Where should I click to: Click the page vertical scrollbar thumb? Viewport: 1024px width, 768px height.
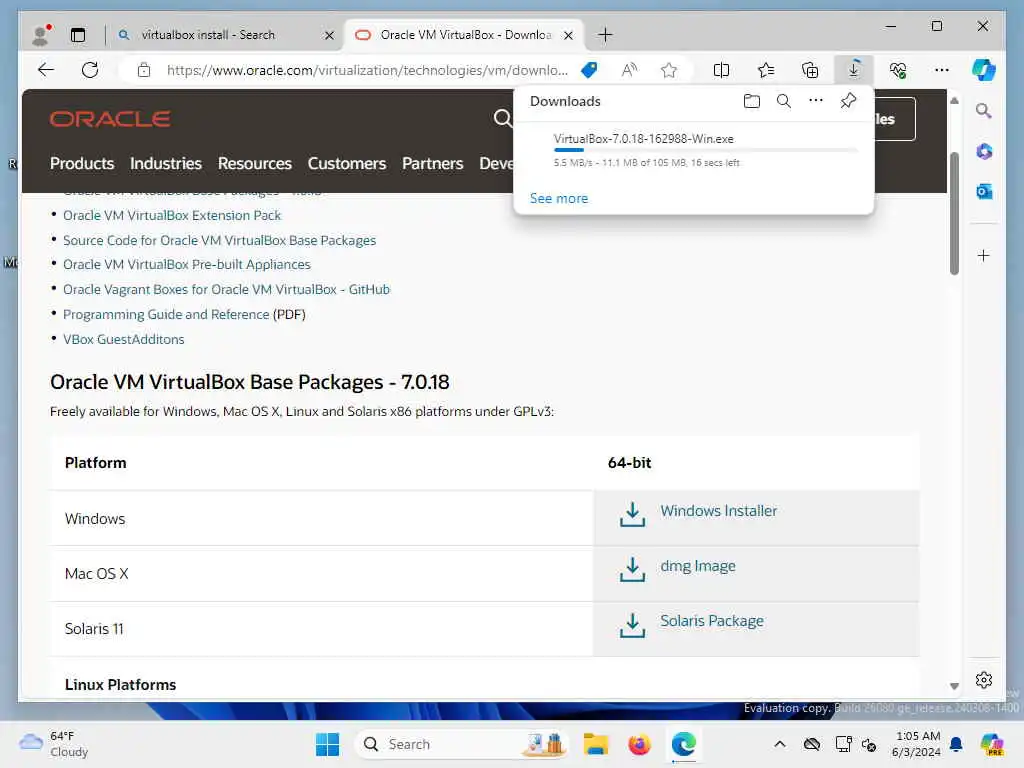(954, 214)
